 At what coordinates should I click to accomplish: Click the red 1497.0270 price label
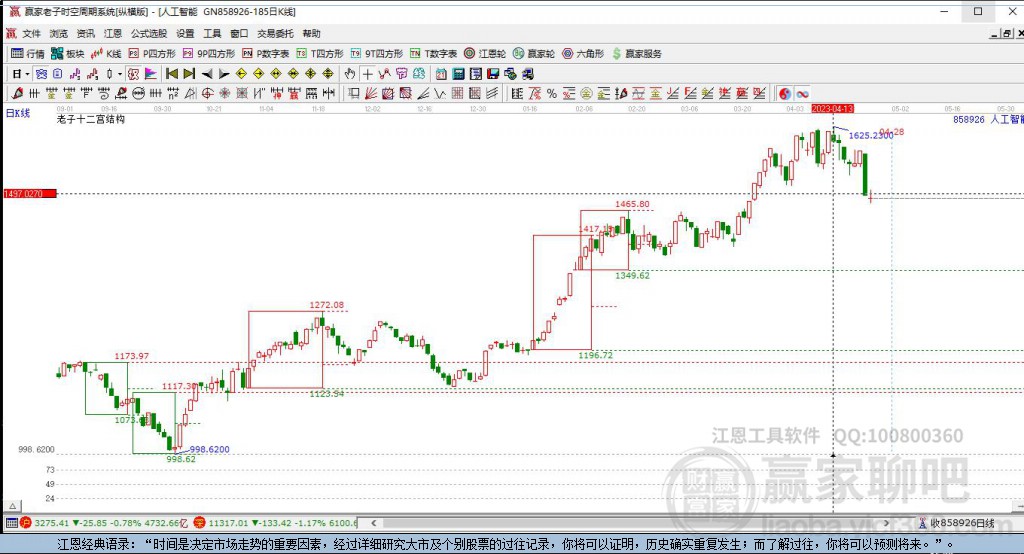[x=30, y=193]
